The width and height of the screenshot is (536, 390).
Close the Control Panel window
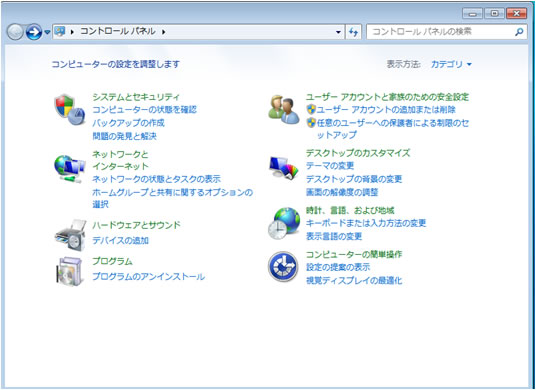point(516,14)
